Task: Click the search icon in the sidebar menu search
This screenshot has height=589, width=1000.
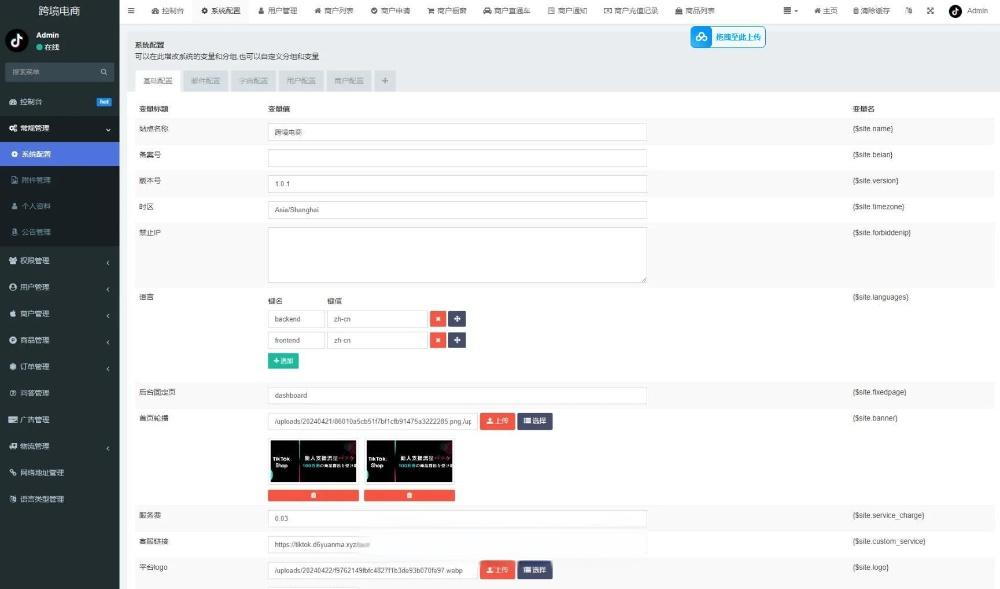Action: [x=104, y=72]
